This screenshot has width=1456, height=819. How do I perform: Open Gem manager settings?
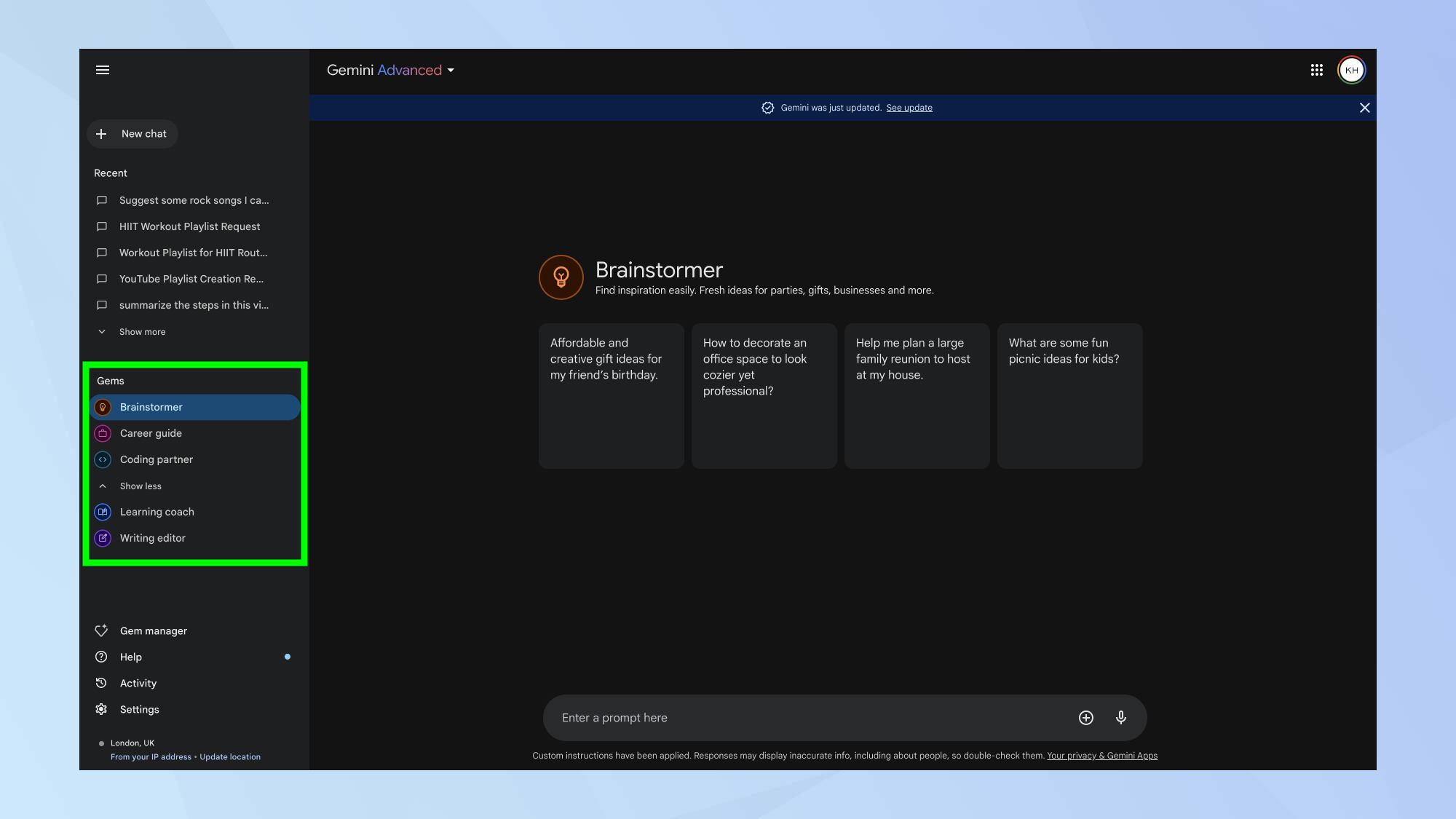coord(153,631)
